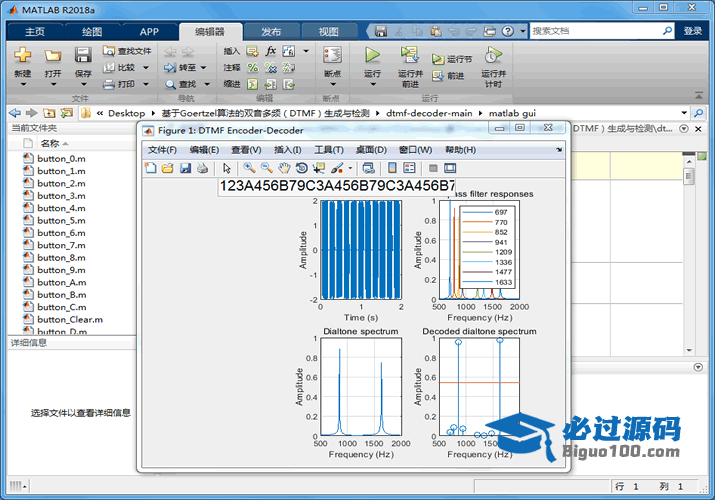The height and width of the screenshot is (500, 715).
Task: Select button_Clear.m in file list
Action: pos(70,320)
